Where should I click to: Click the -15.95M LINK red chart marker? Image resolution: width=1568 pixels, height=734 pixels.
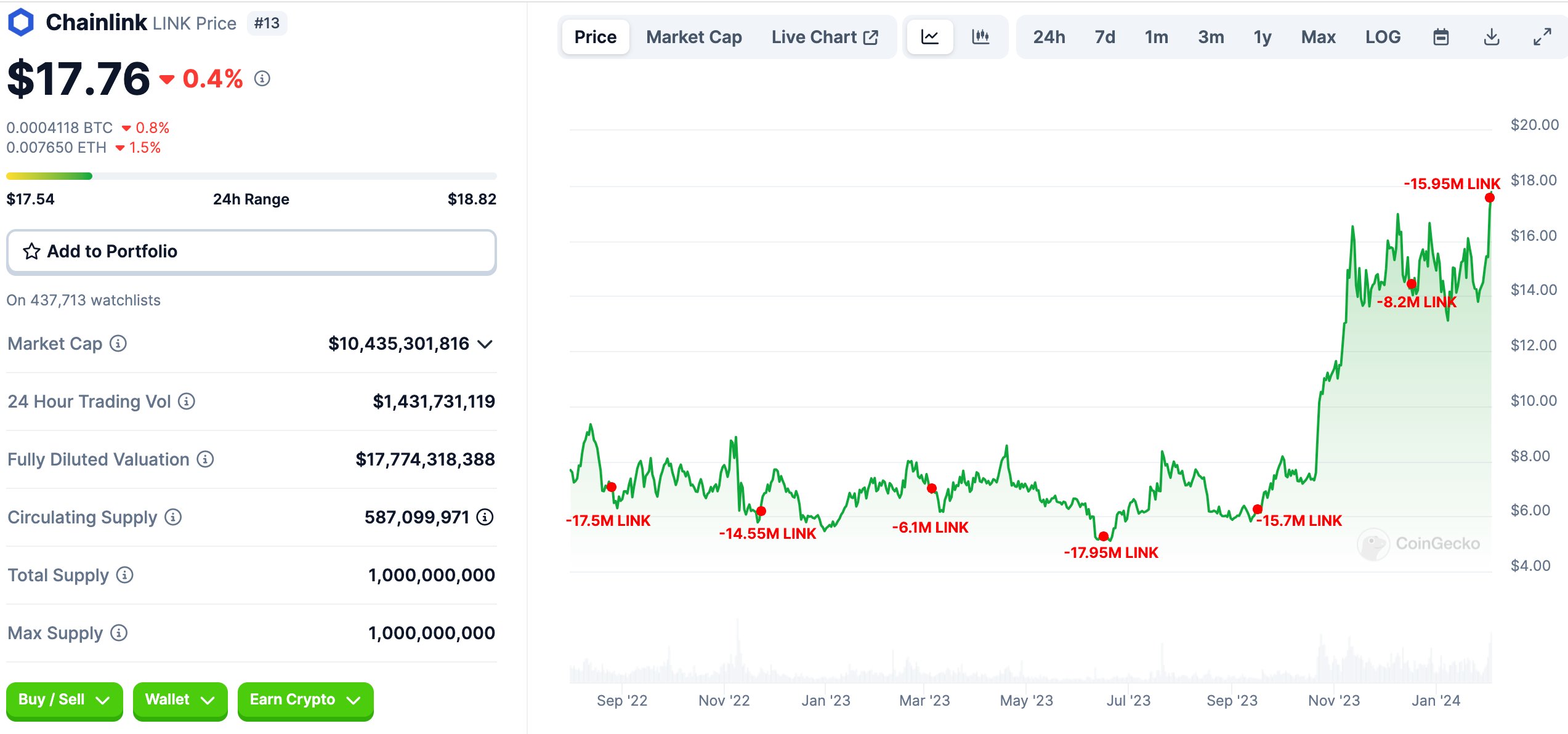(x=1490, y=198)
